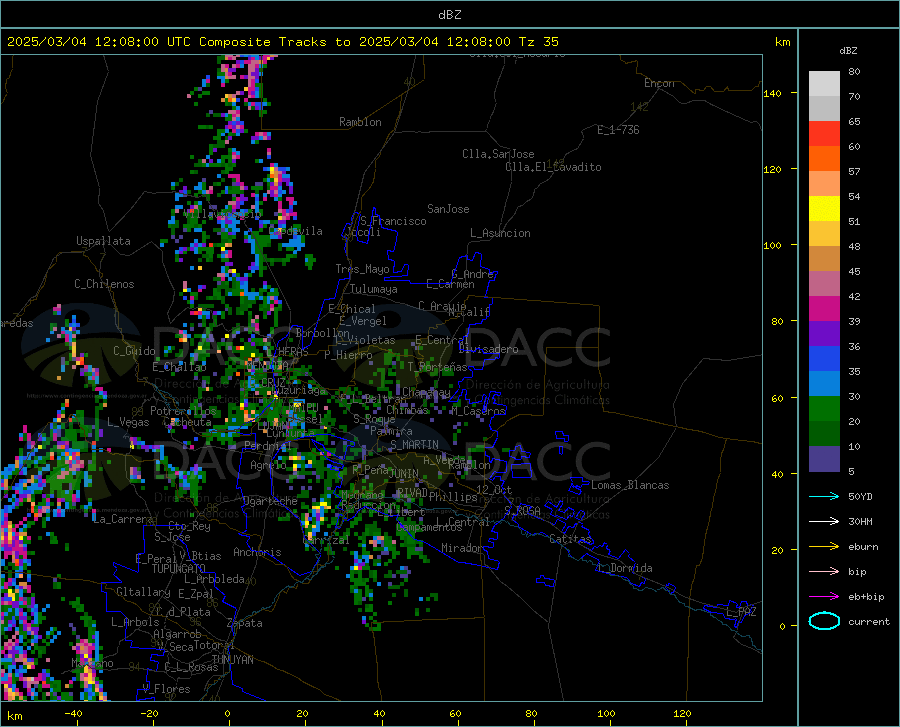
Task: Click the S_MARTIN map label
Action: point(414,445)
